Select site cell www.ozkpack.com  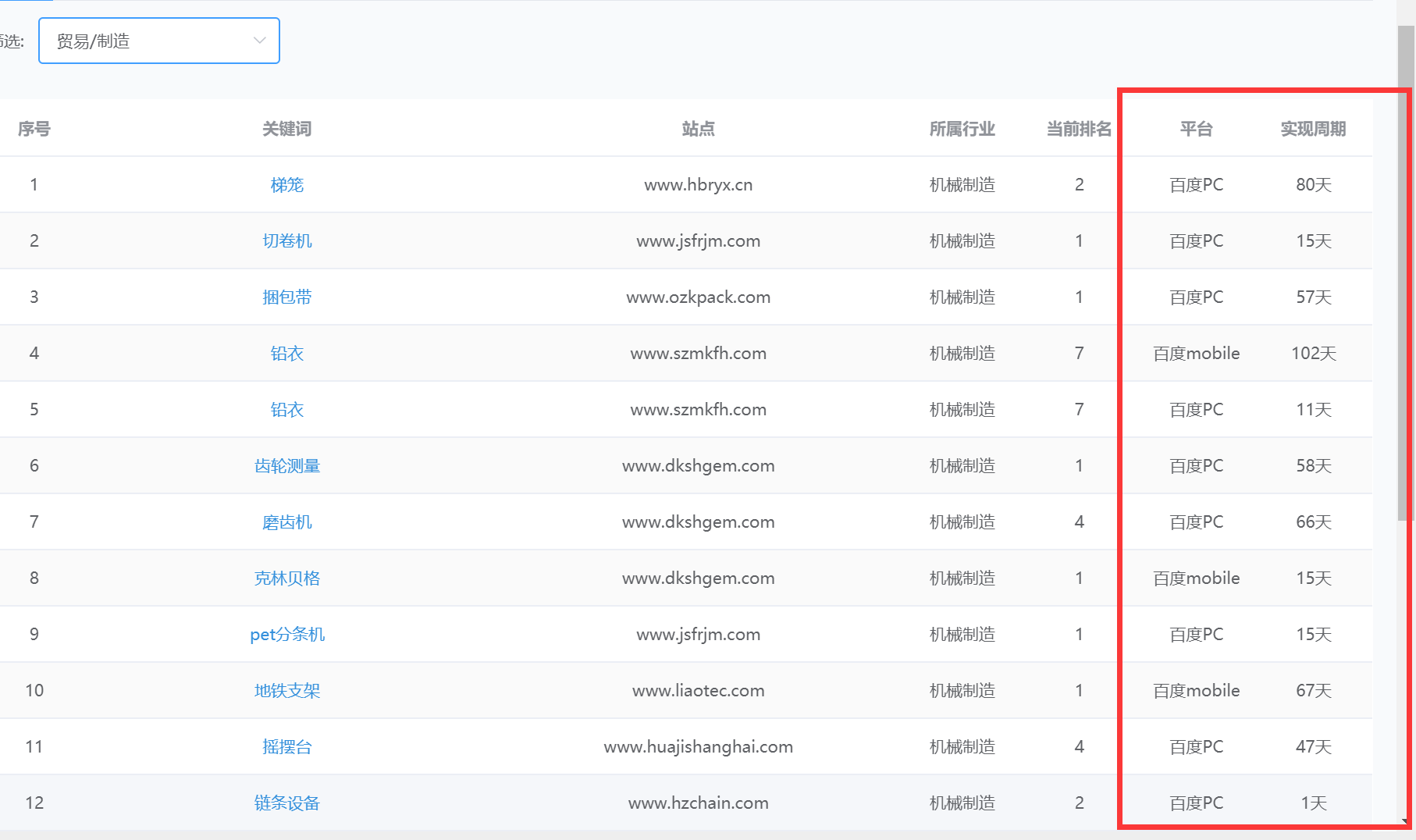coord(698,297)
